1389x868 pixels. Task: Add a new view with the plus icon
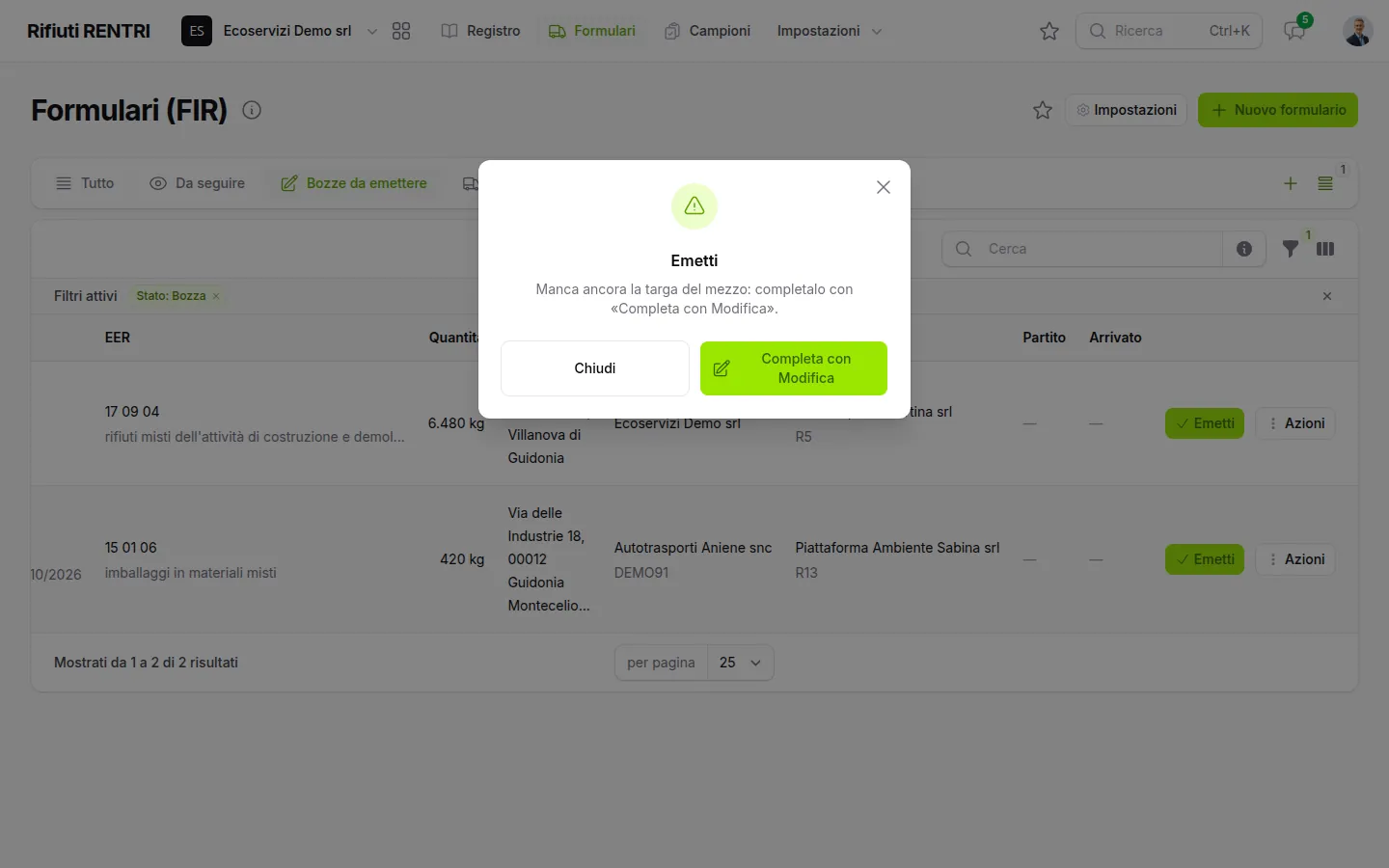(1291, 183)
